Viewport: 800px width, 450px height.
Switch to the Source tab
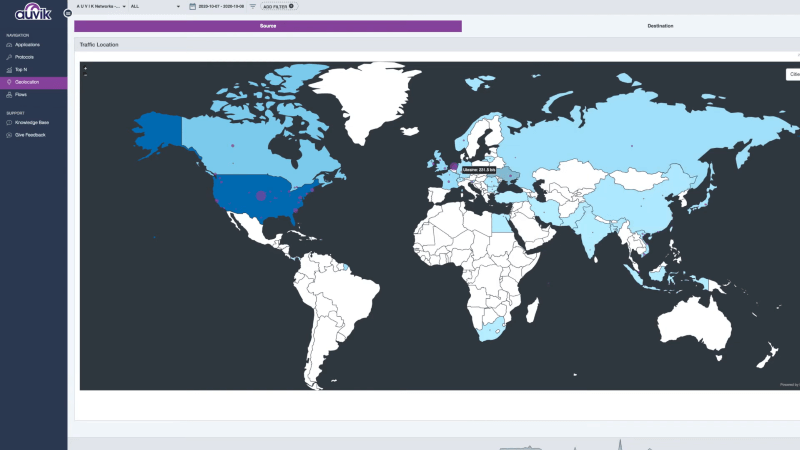click(x=268, y=26)
